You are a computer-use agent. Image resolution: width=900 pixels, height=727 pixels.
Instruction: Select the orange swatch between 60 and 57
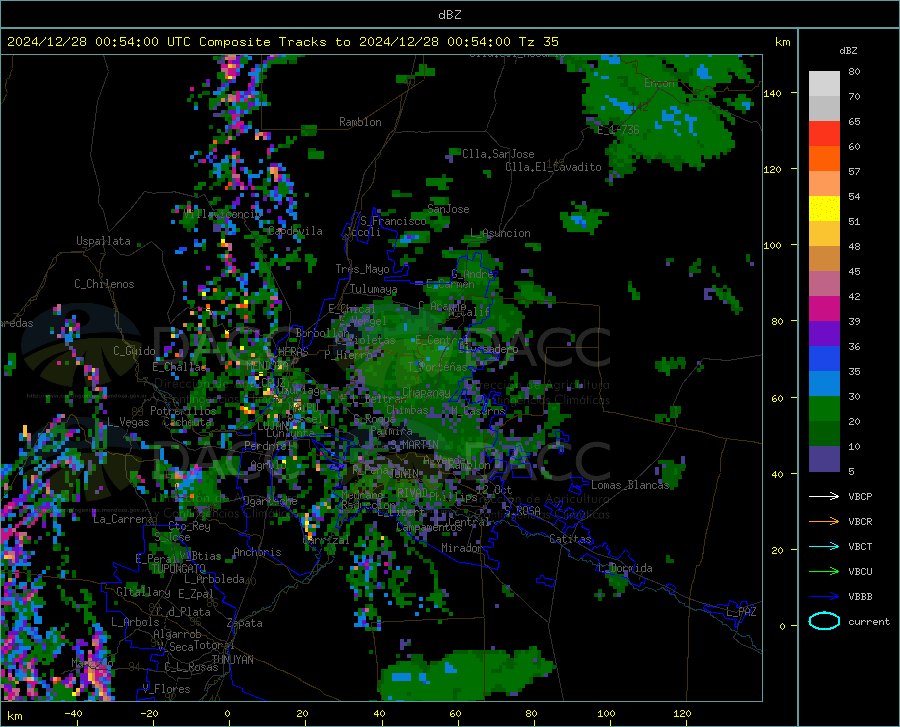click(824, 159)
